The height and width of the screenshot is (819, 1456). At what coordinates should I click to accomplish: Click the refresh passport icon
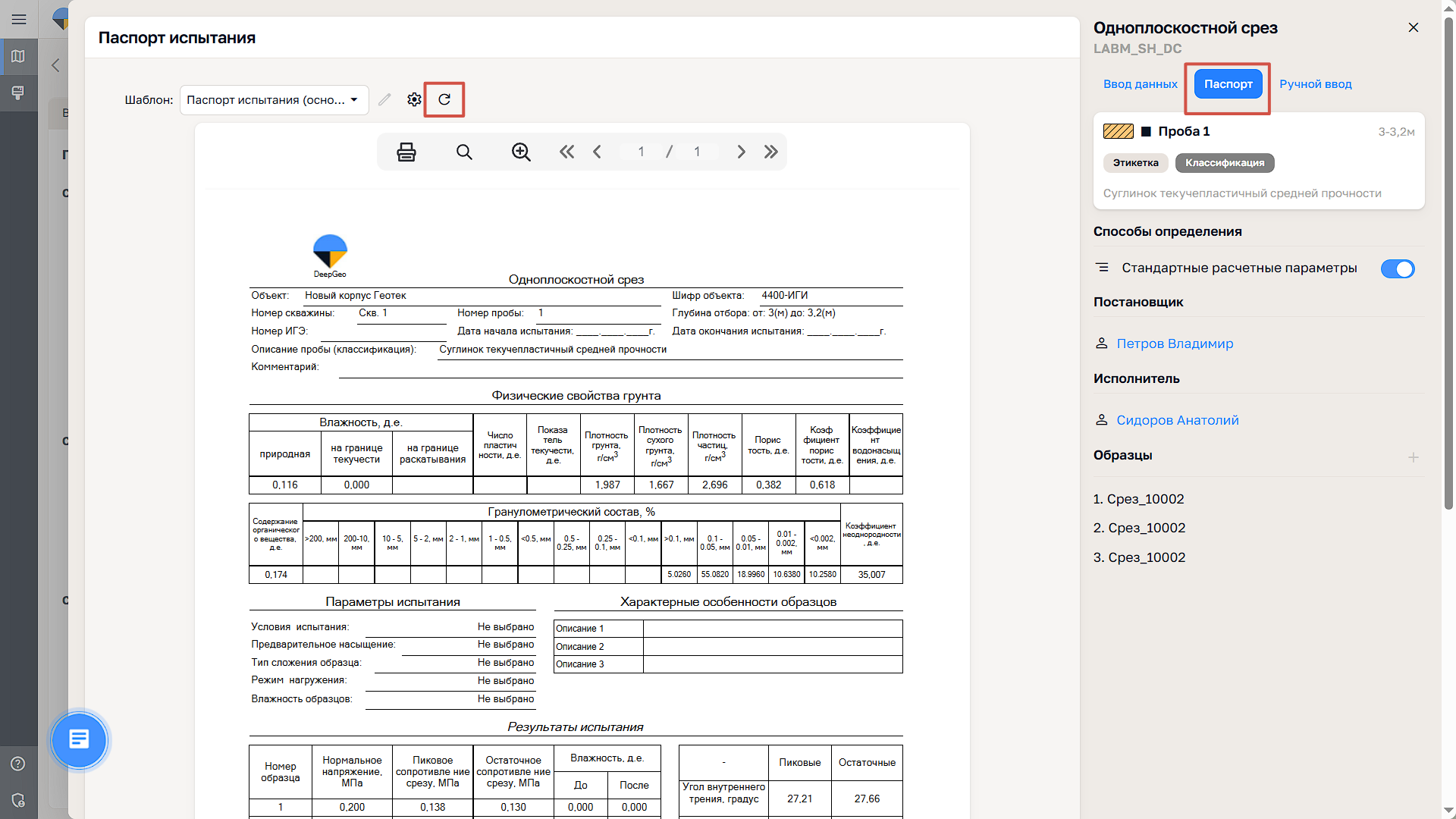(x=444, y=99)
